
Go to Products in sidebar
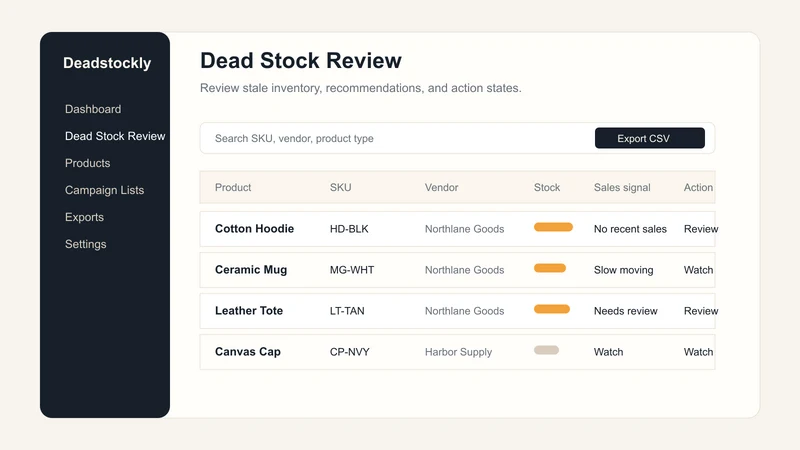coord(87,163)
